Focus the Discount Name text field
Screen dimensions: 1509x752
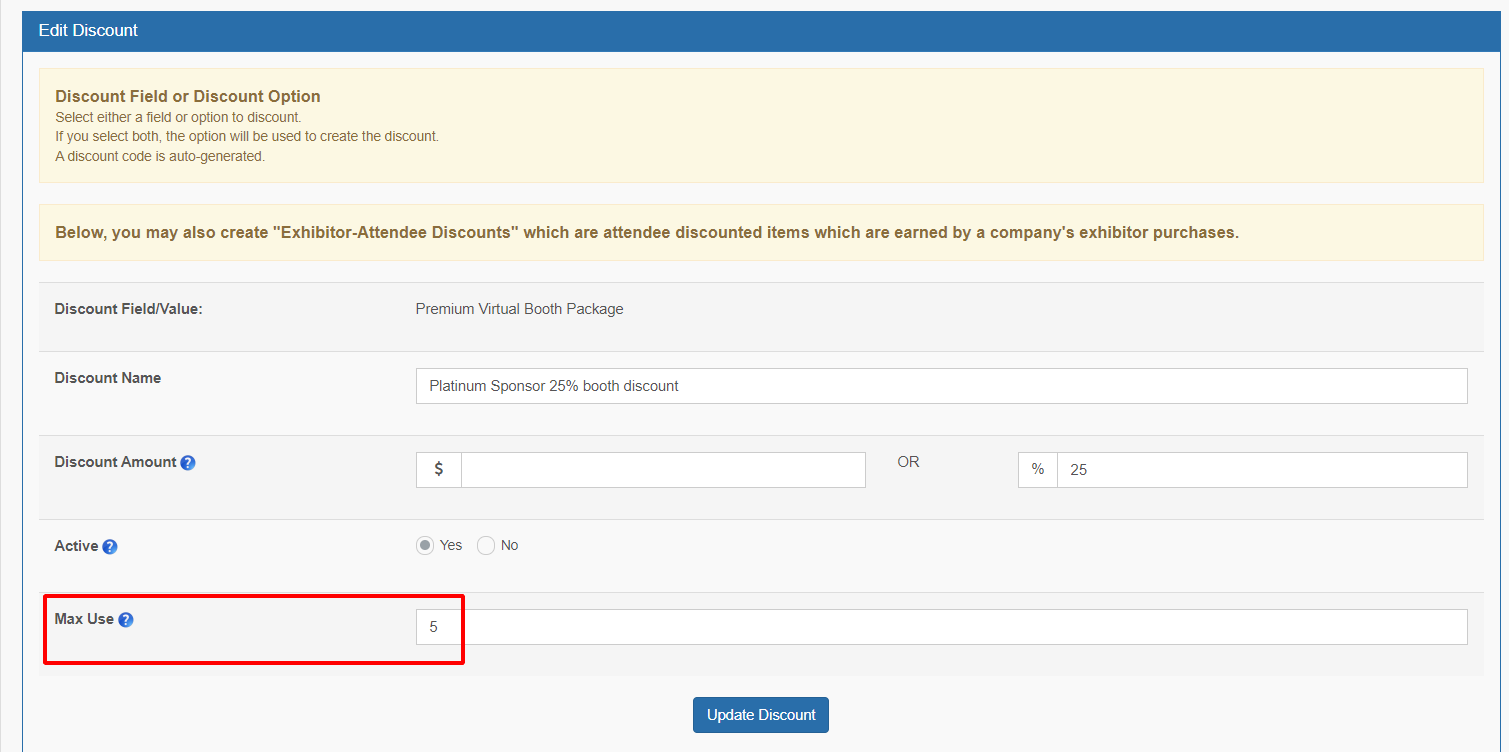tap(941, 386)
